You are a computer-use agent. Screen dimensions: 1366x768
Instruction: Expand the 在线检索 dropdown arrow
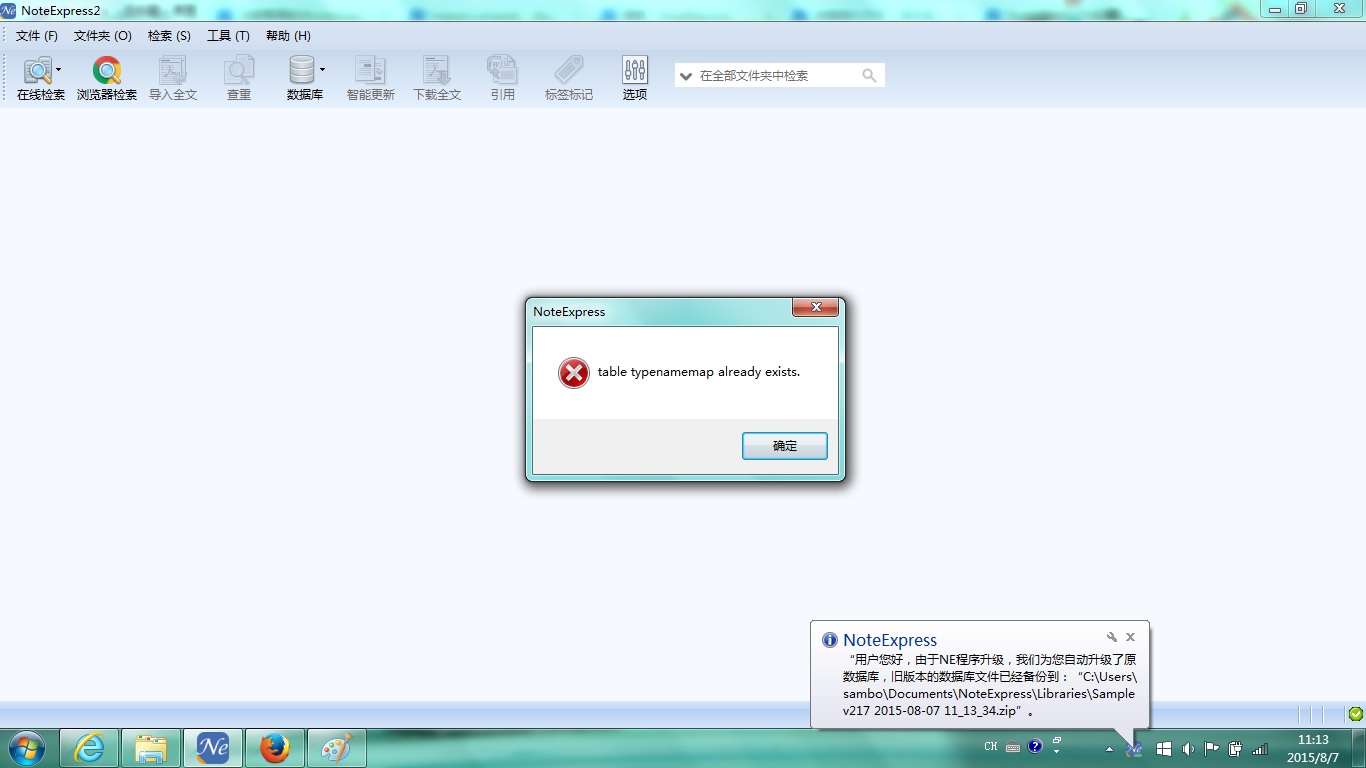click(x=58, y=70)
